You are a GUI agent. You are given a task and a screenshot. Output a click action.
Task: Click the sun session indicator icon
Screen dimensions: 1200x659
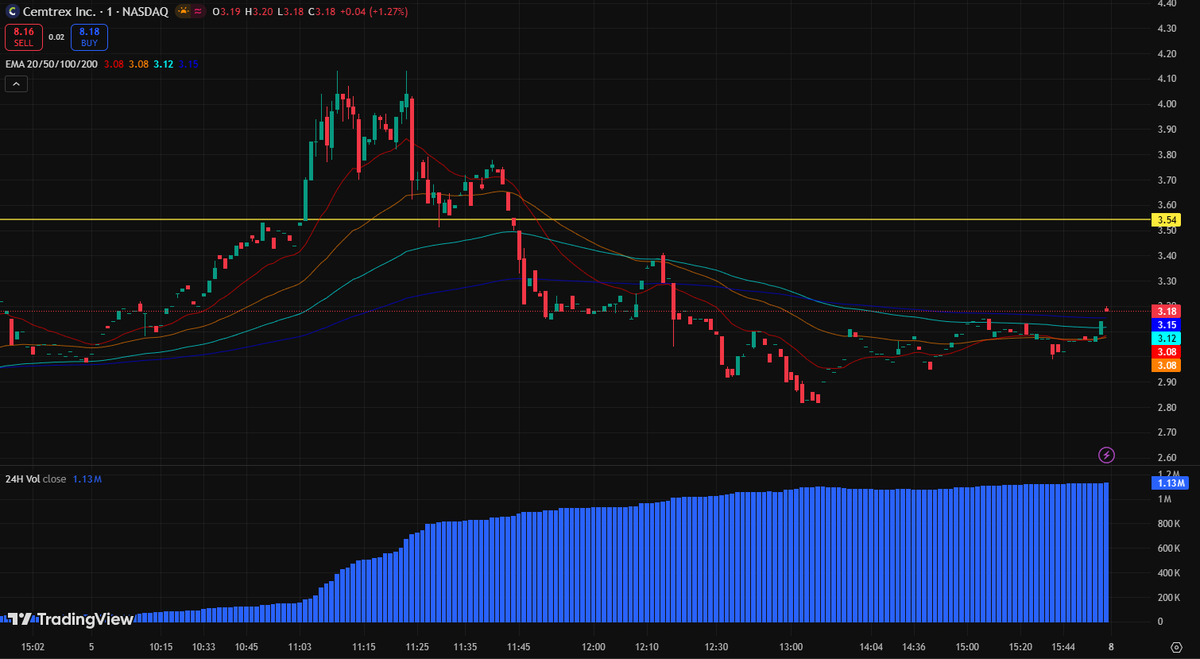pos(183,11)
